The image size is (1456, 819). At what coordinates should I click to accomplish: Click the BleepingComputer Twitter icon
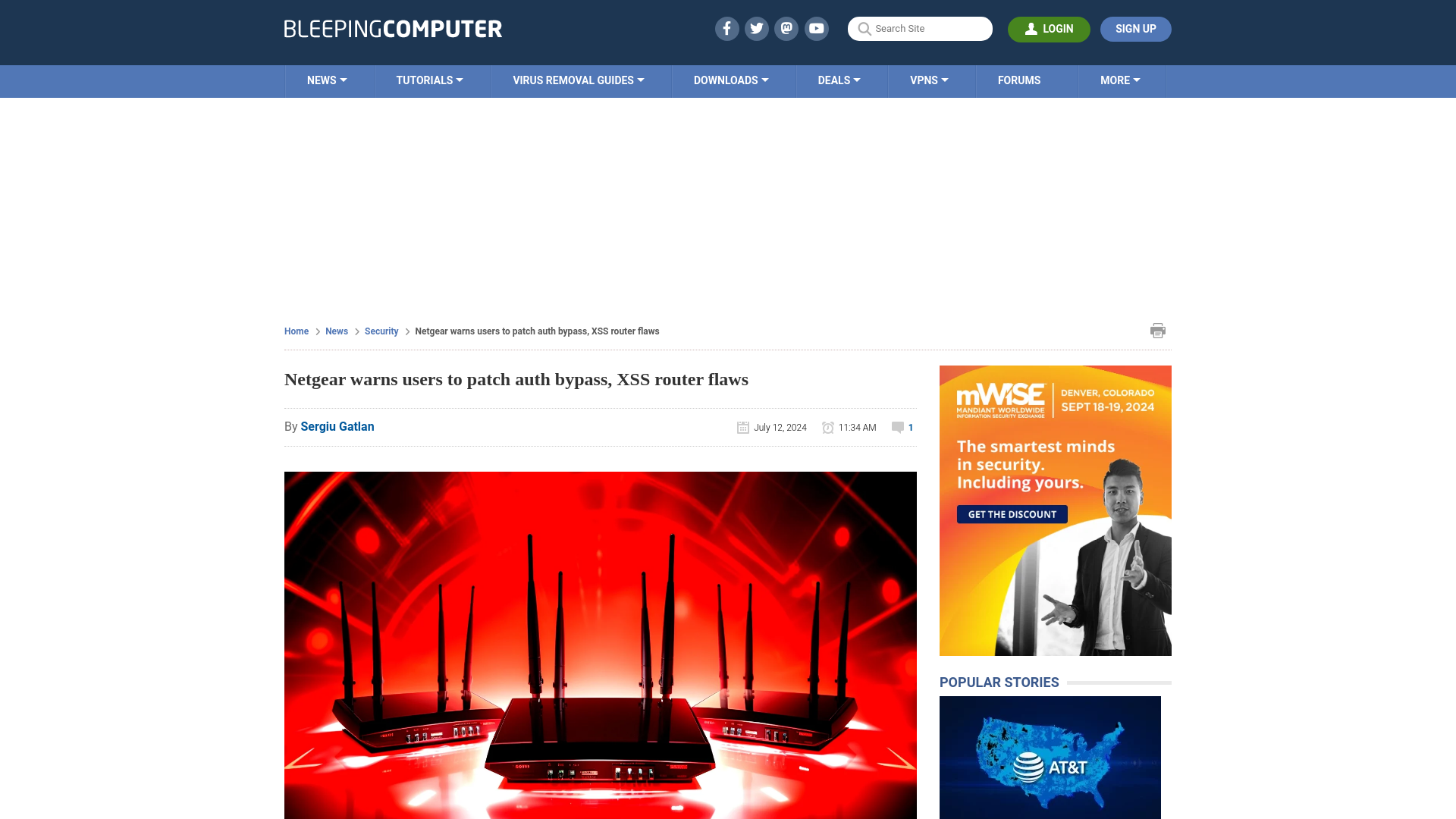pyautogui.click(x=757, y=28)
